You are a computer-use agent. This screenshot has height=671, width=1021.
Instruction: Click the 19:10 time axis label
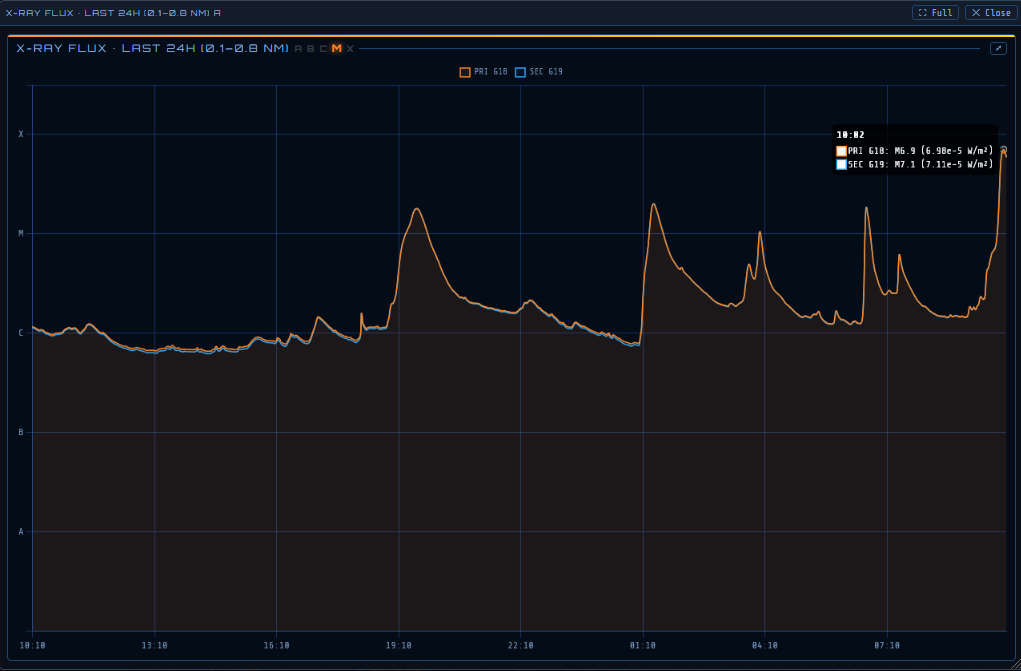pyautogui.click(x=399, y=646)
